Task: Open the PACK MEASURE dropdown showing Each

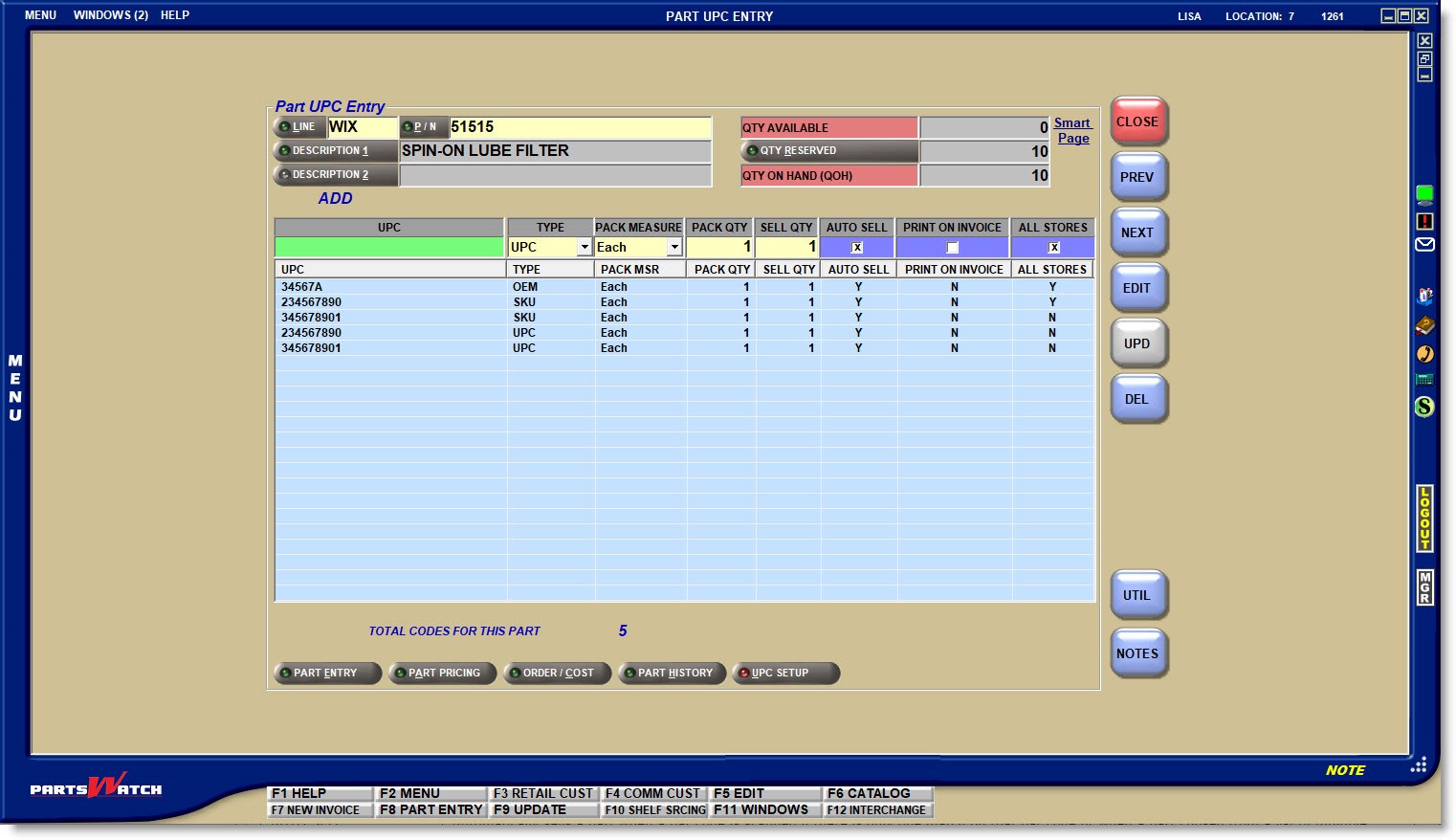Action: [674, 247]
